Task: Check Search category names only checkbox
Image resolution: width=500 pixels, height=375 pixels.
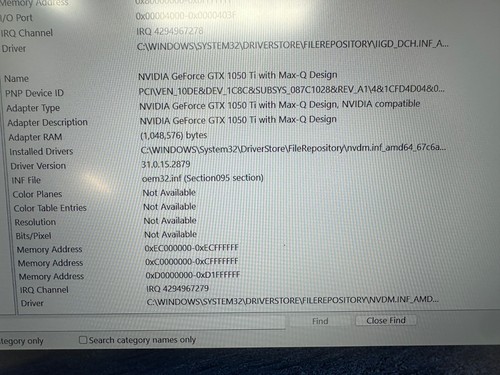Action: 83,340
